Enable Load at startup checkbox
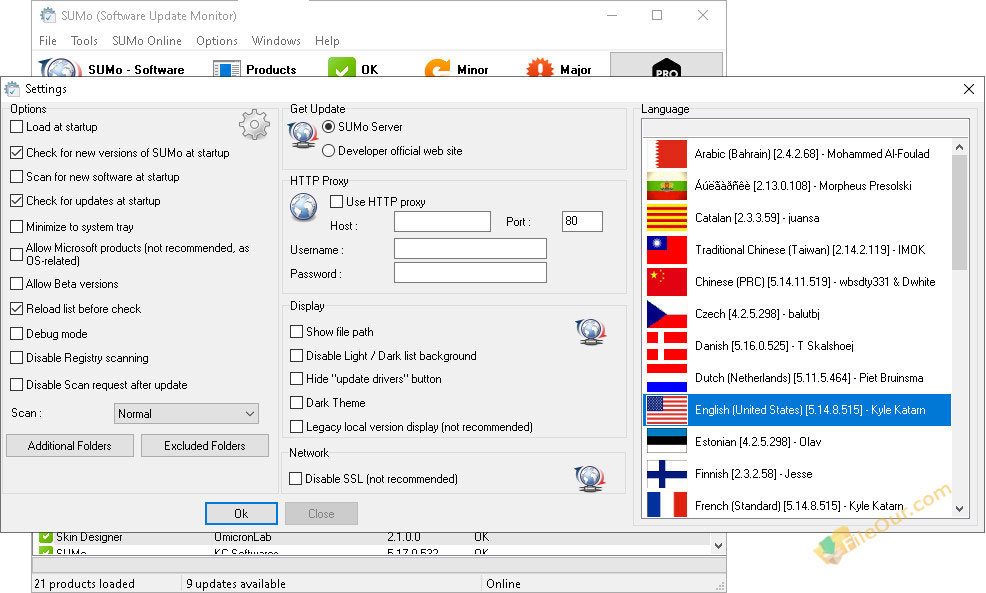Screen dimensions: 986x593 [x=17, y=127]
